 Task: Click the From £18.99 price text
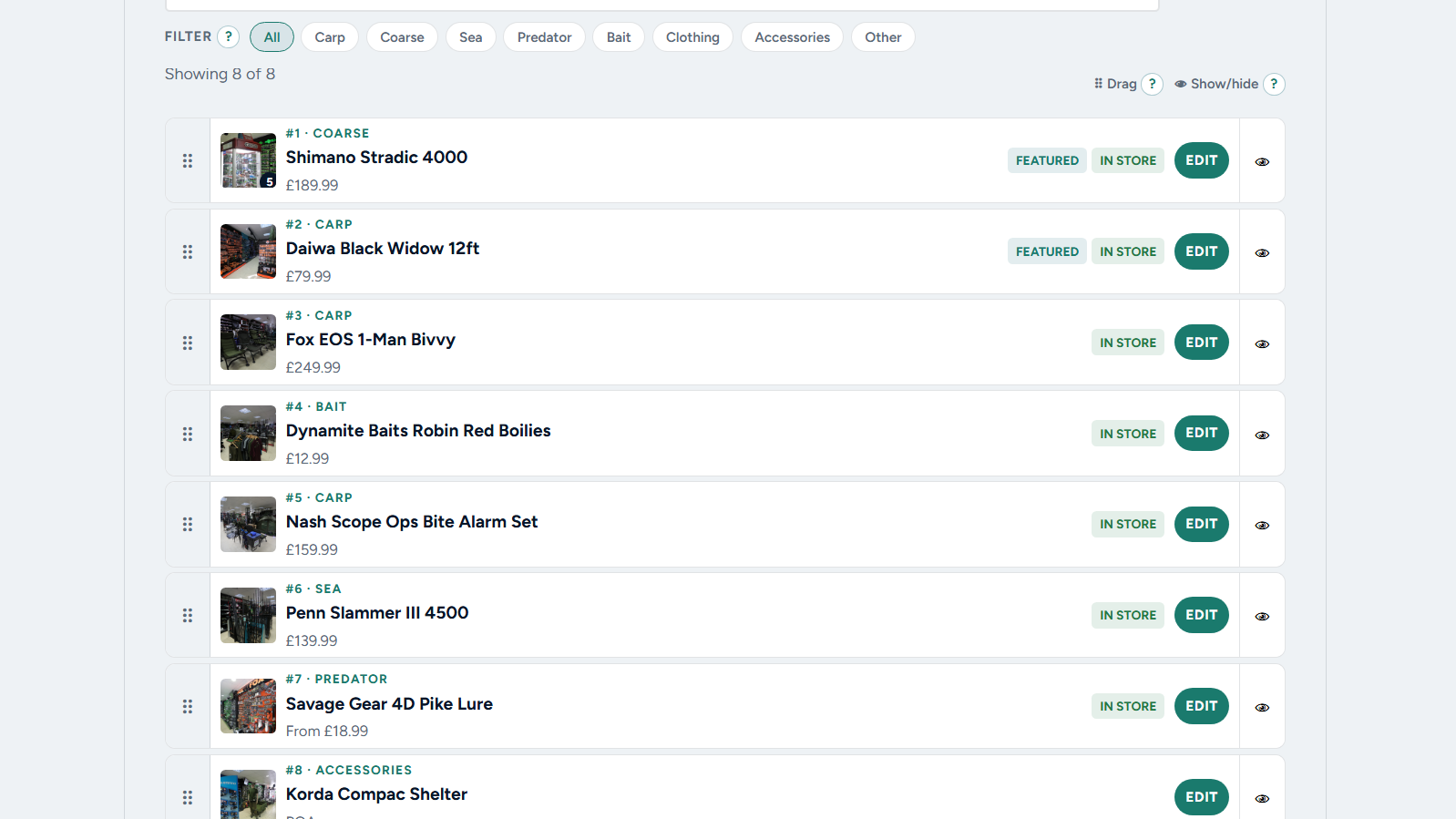coord(327,731)
